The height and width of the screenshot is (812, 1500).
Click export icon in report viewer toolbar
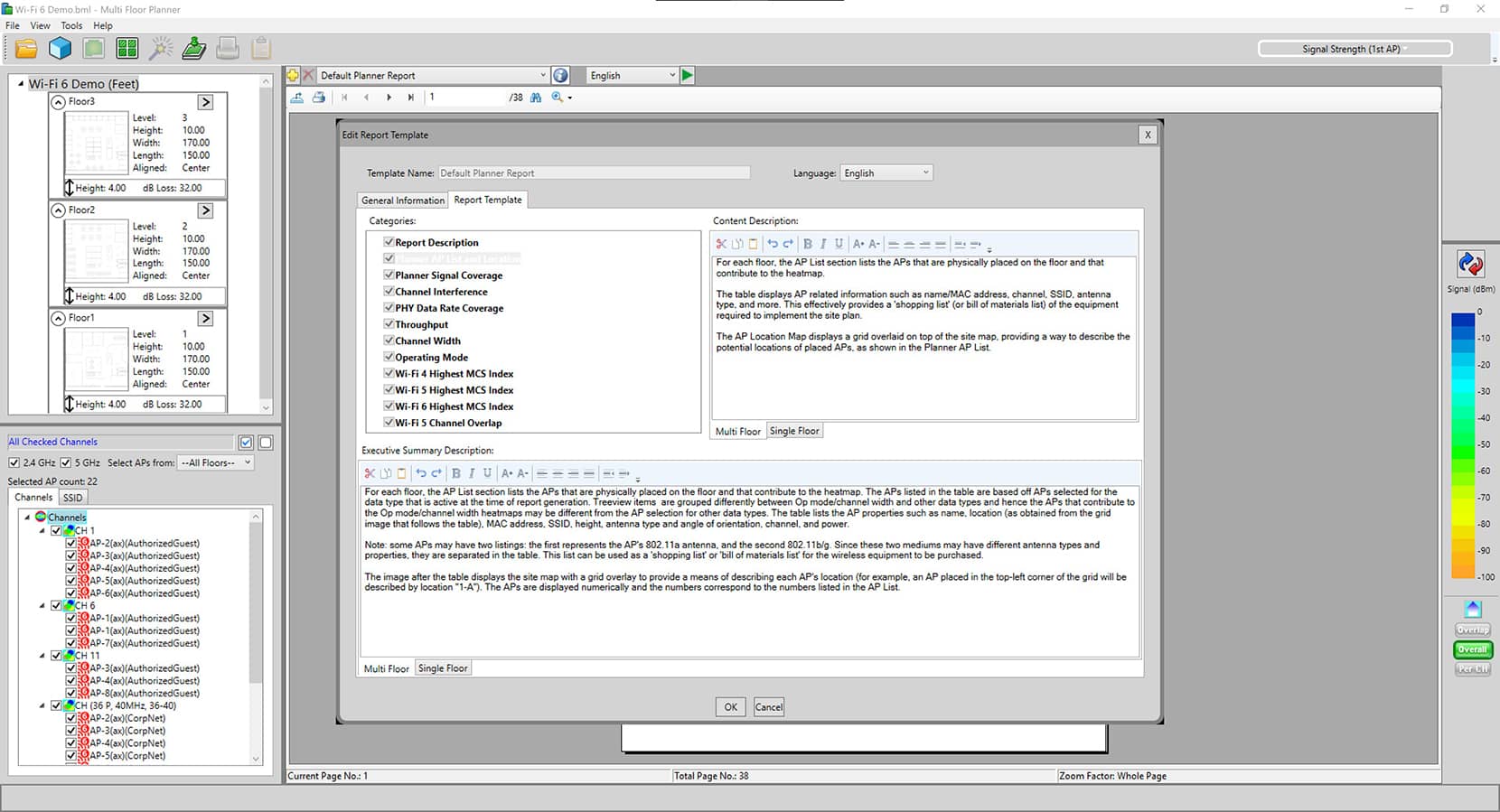pyautogui.click(x=297, y=98)
